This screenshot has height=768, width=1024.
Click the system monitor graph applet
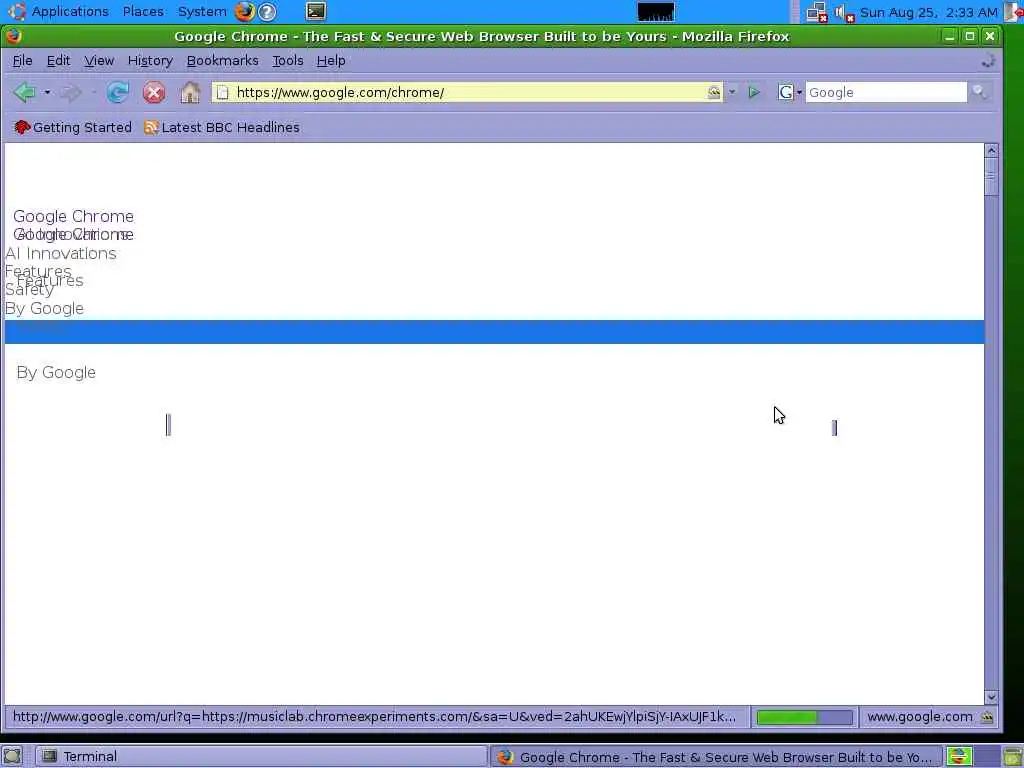click(x=656, y=12)
